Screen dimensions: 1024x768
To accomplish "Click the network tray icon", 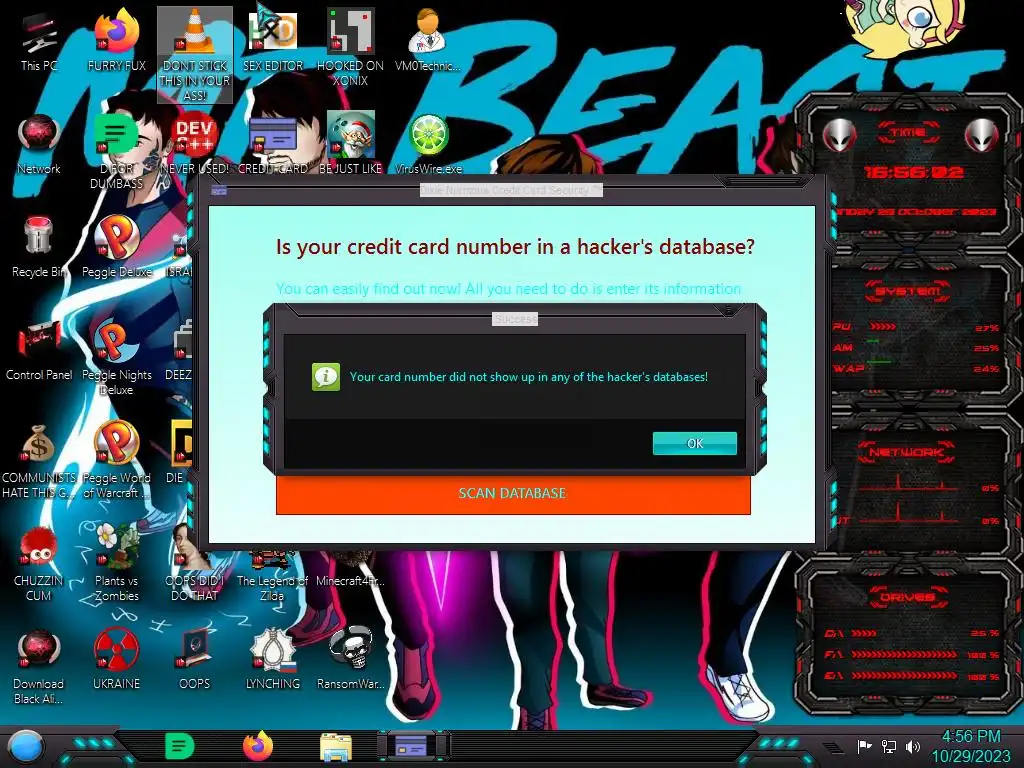I will [889, 746].
